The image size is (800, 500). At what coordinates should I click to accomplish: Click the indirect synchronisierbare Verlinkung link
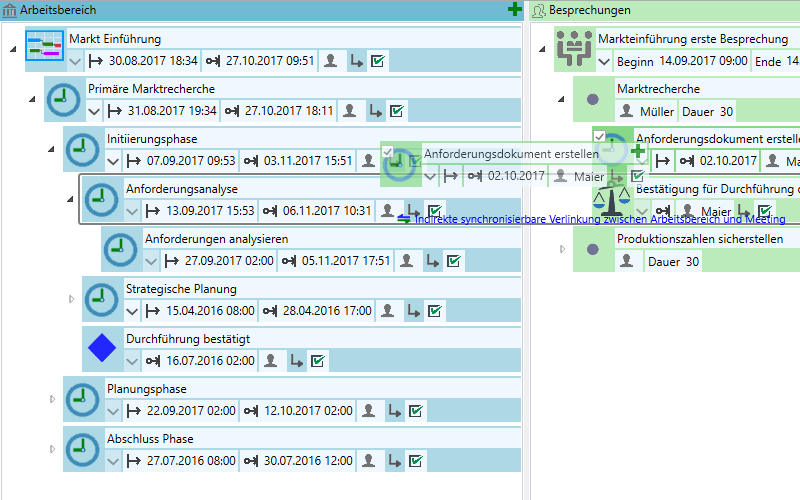click(x=599, y=219)
